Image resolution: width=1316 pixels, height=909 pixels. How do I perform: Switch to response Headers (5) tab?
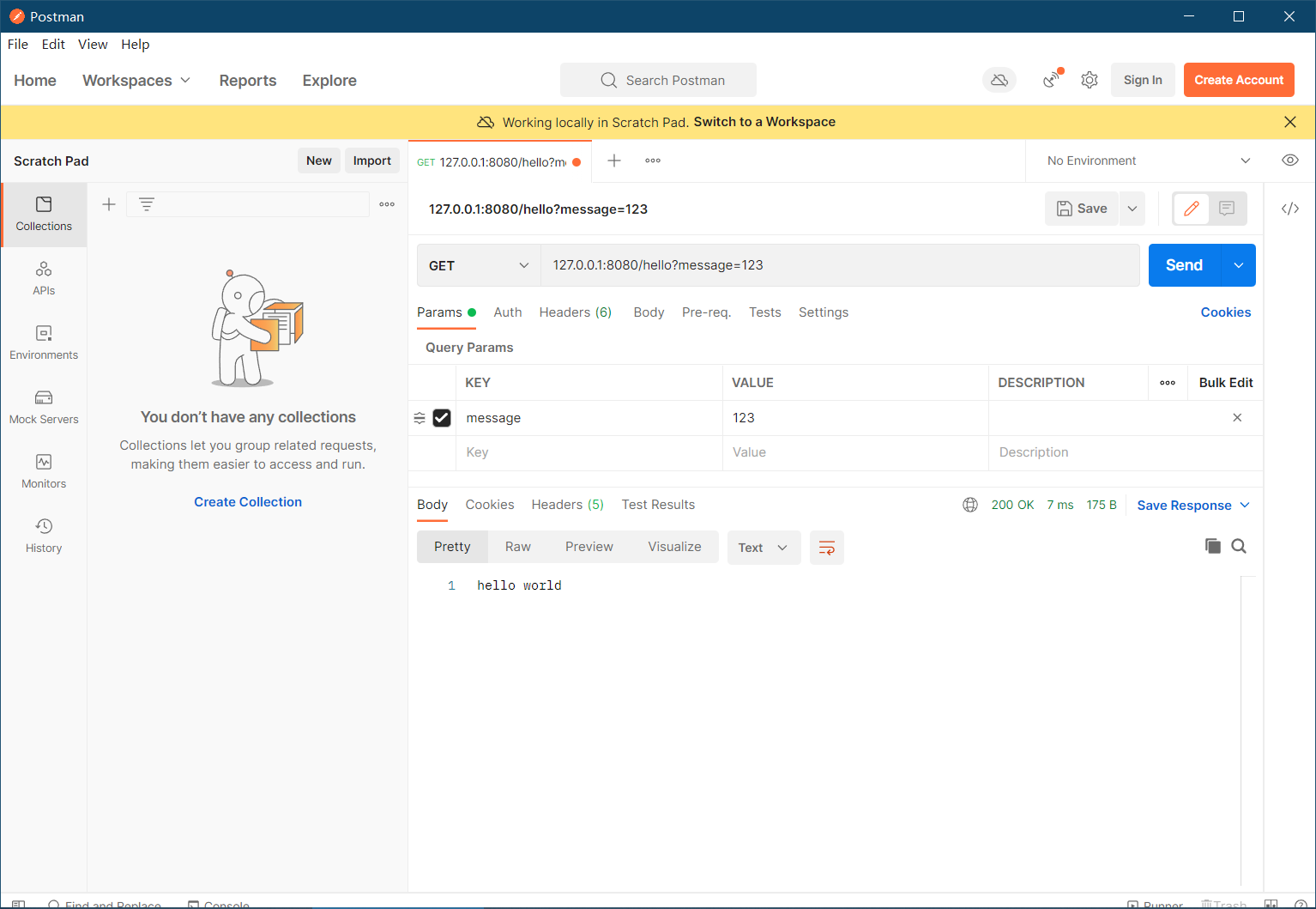coord(568,505)
